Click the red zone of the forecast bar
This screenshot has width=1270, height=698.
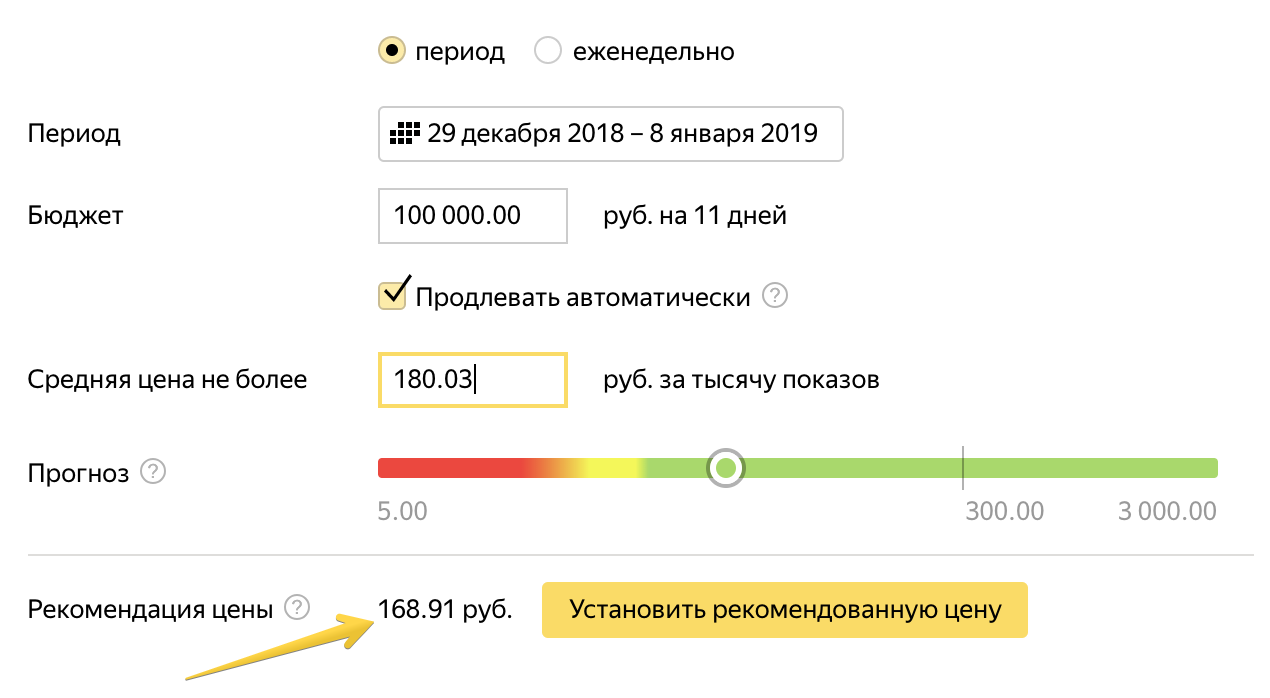(x=450, y=468)
